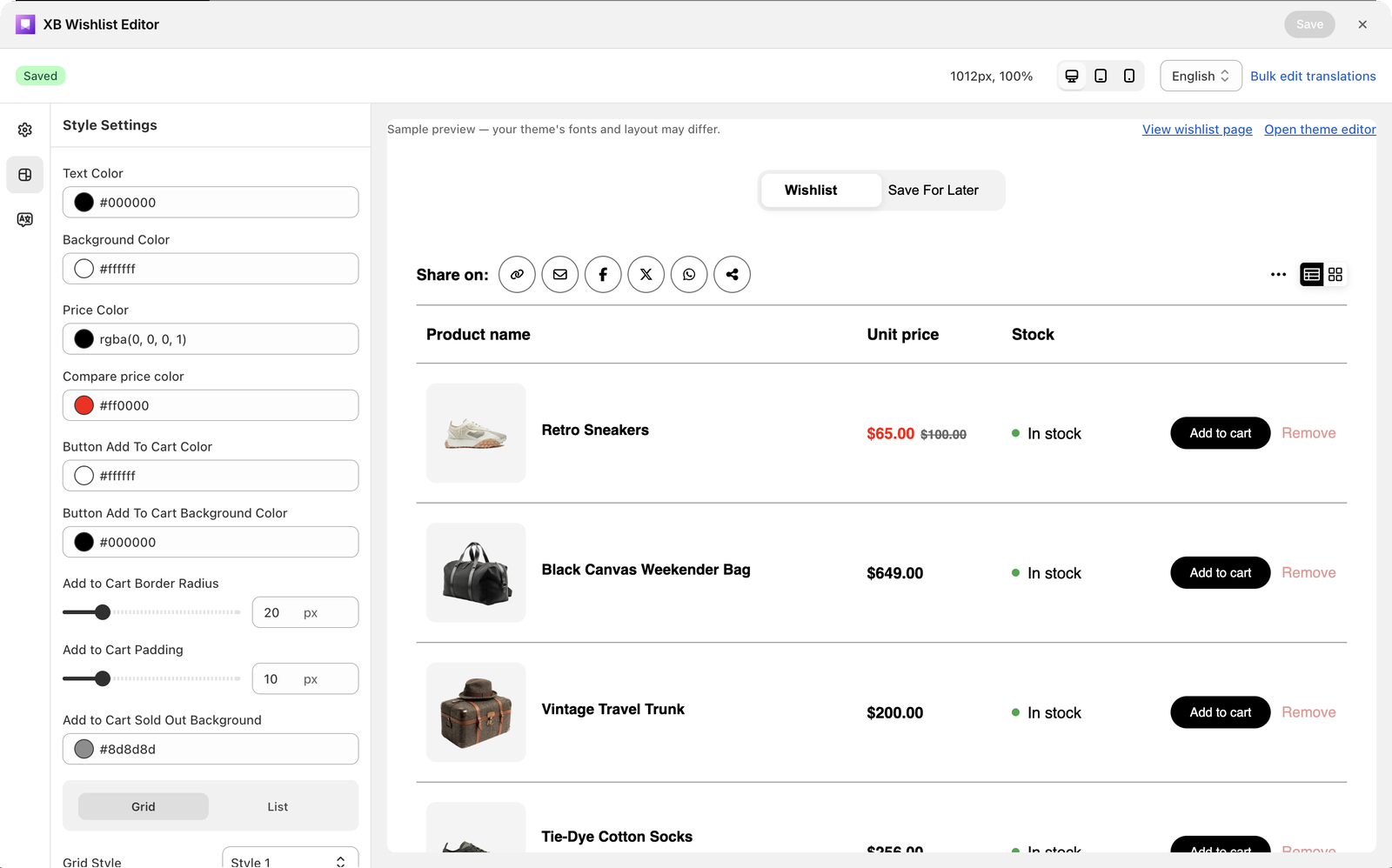Switch wishlist preview to list view
This screenshot has height=868, width=1392.
point(1312,275)
